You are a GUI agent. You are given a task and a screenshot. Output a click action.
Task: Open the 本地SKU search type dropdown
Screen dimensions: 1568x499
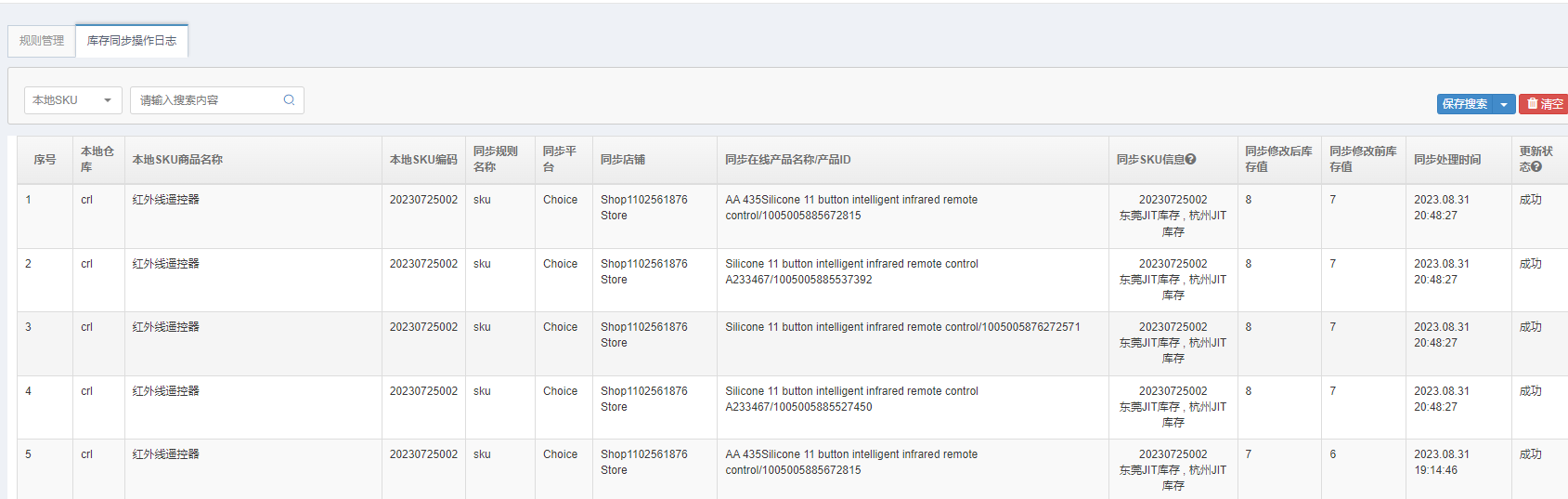tap(73, 100)
